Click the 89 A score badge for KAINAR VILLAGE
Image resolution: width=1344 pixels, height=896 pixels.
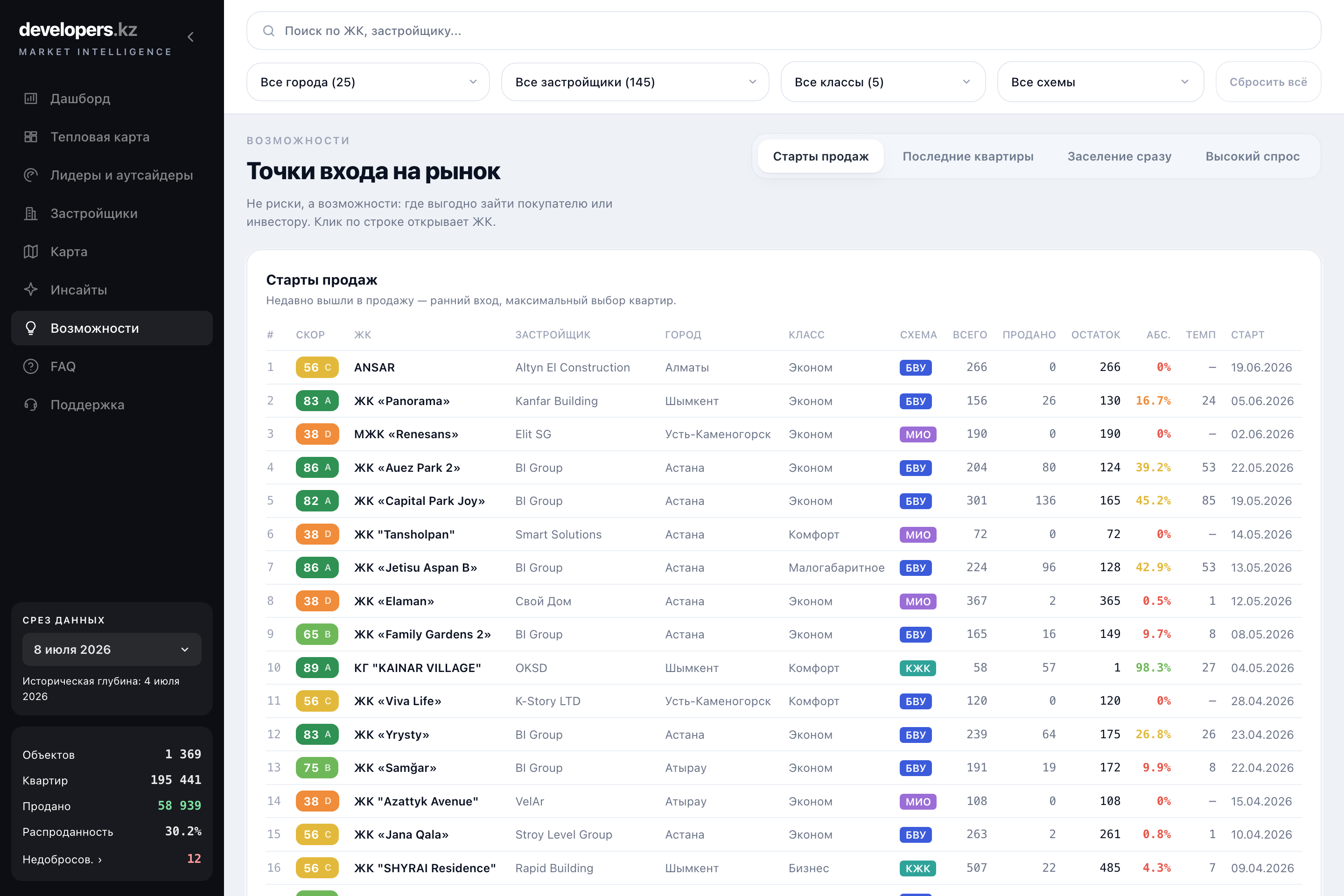[x=317, y=667]
